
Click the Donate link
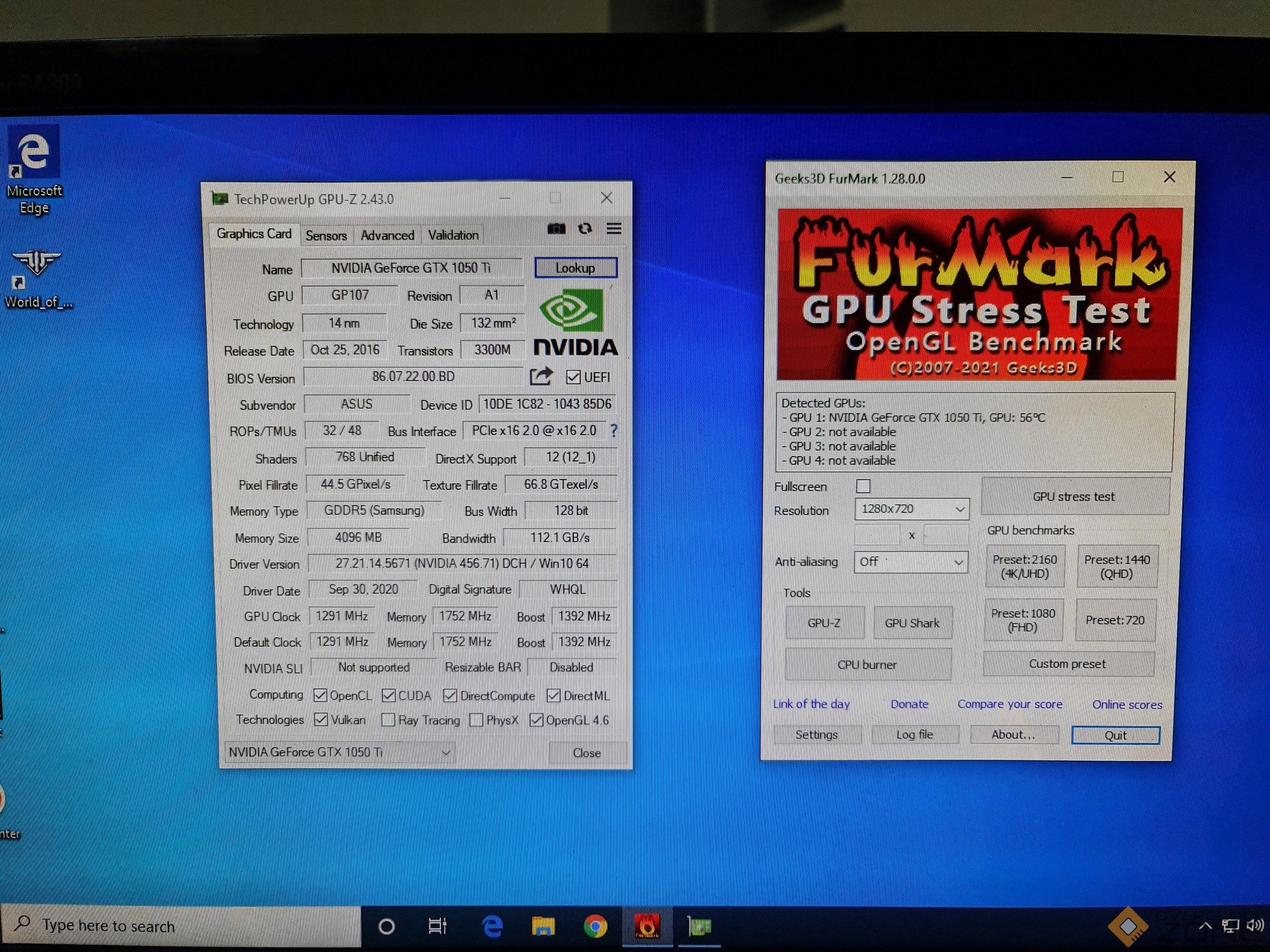coord(910,704)
